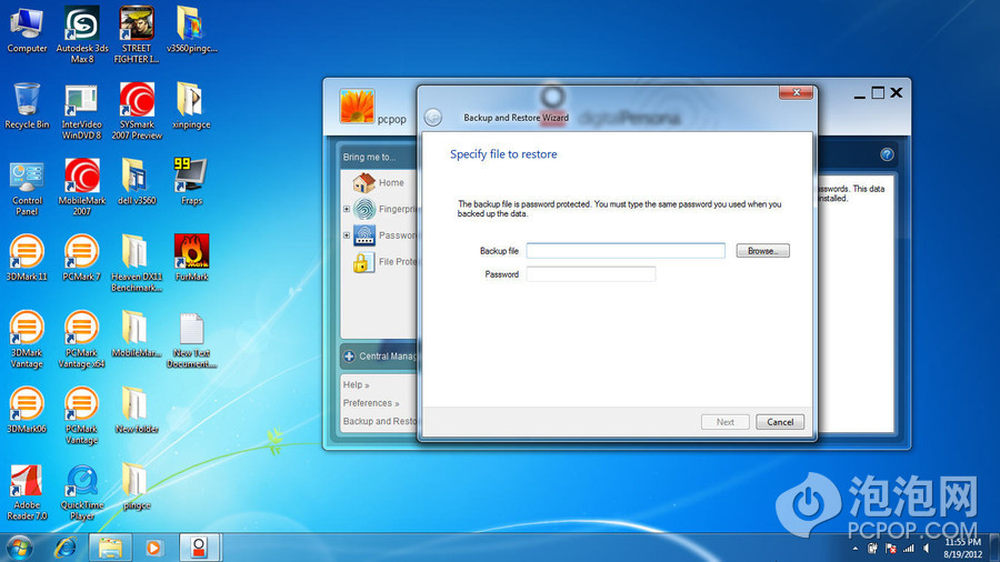Open the Help link in sidebar
Screen dimensions: 1000x562
[356, 385]
